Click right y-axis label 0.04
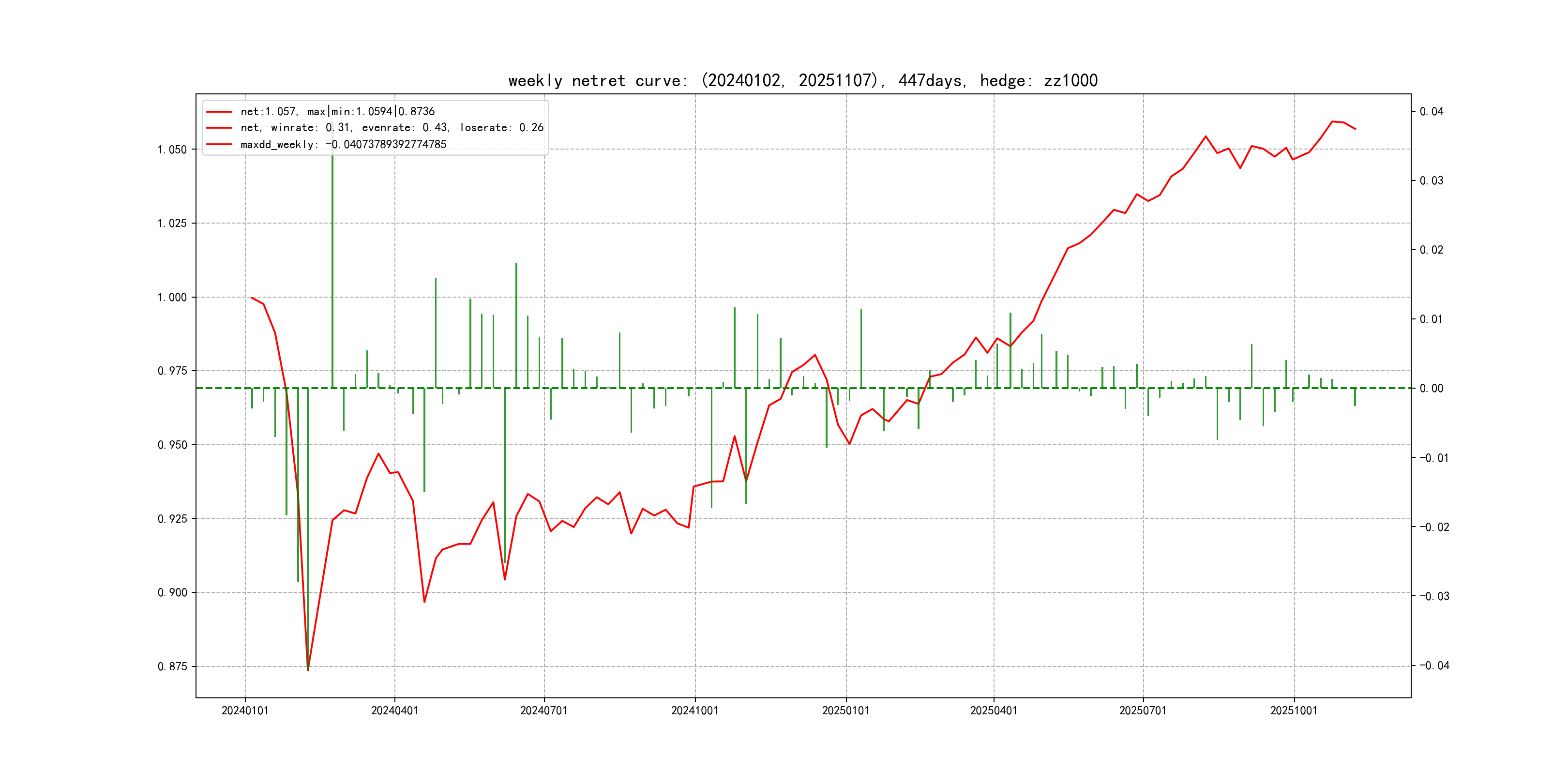 1431,111
